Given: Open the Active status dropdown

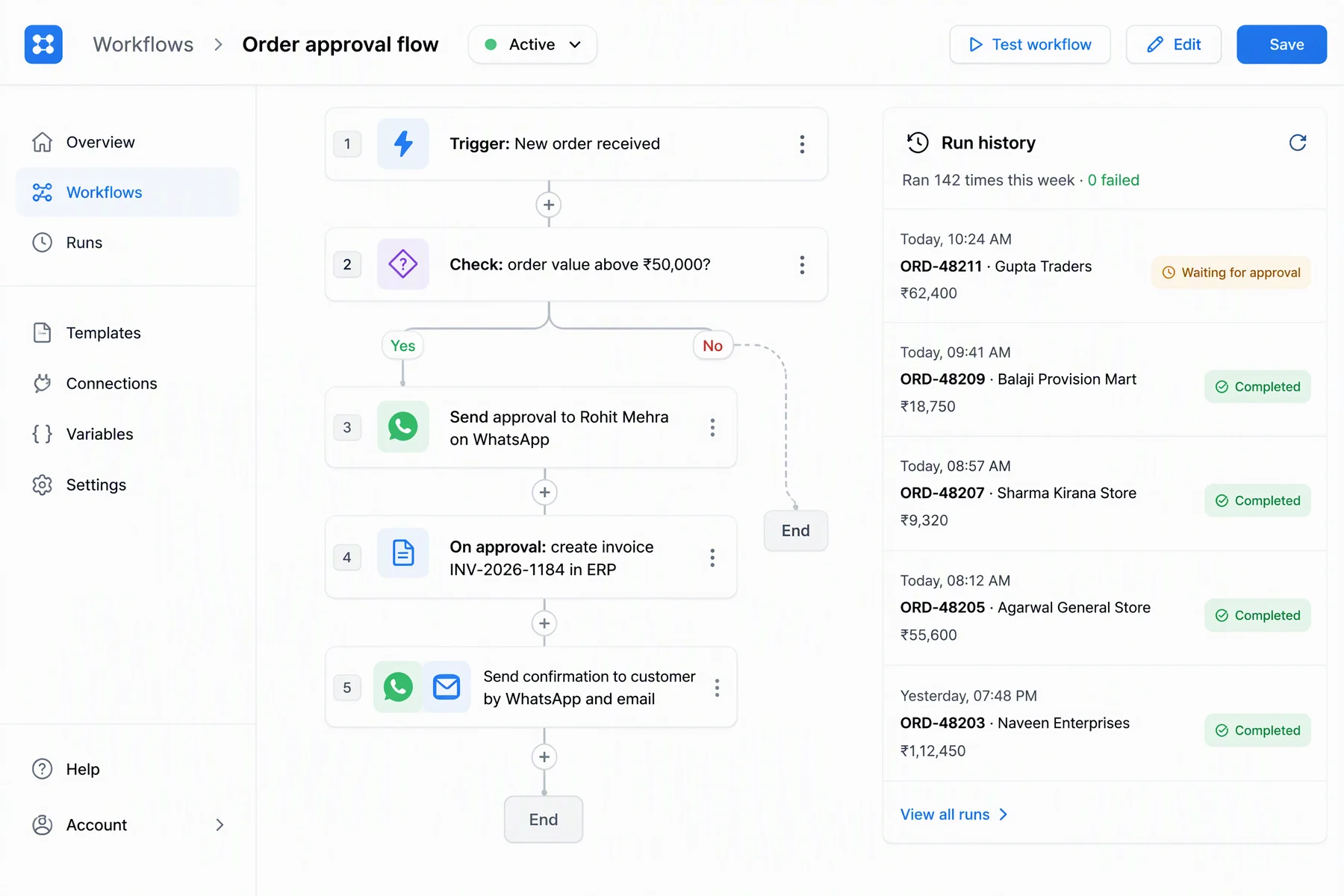Looking at the screenshot, I should click(x=532, y=44).
